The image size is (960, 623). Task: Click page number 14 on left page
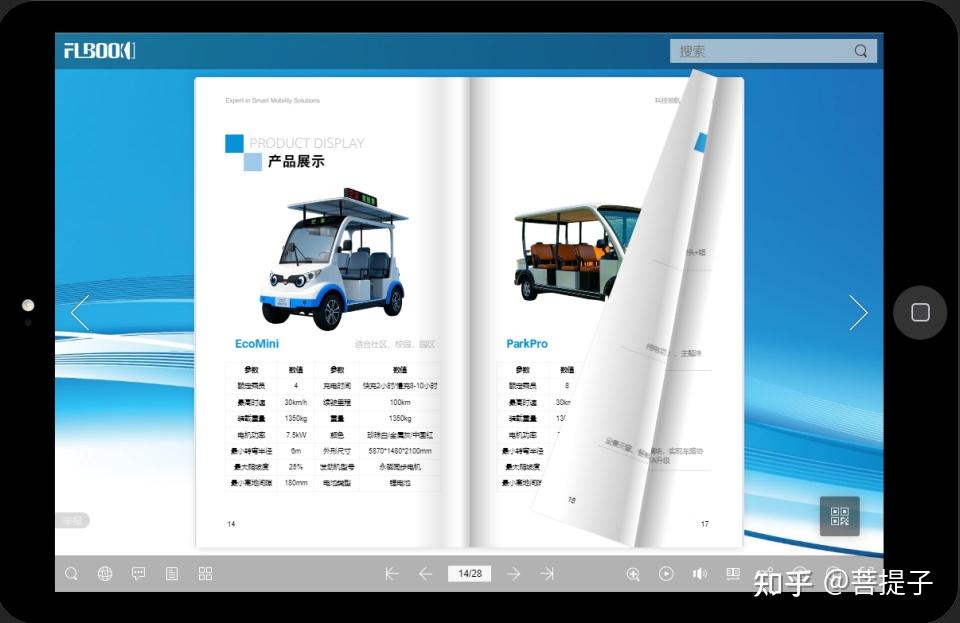[231, 524]
